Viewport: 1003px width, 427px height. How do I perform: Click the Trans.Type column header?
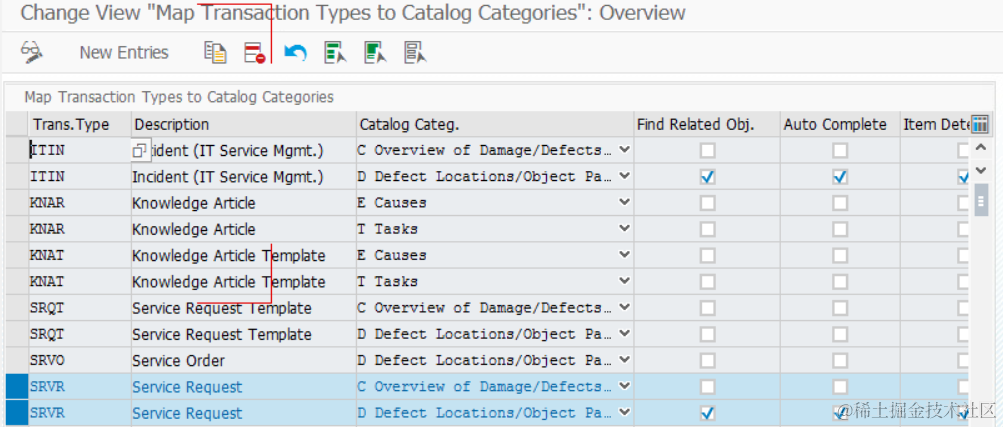click(x=78, y=125)
